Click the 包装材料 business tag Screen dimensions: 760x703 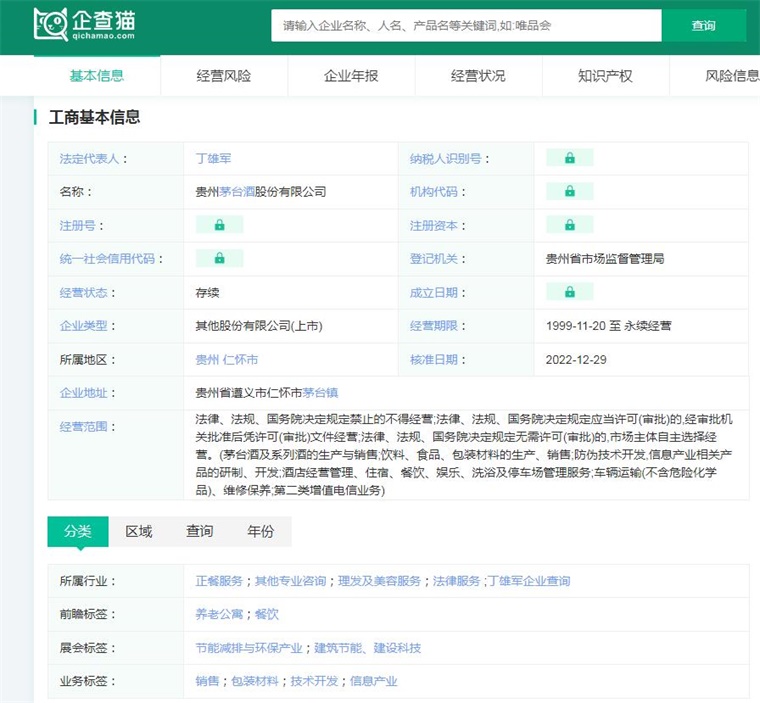[254, 681]
